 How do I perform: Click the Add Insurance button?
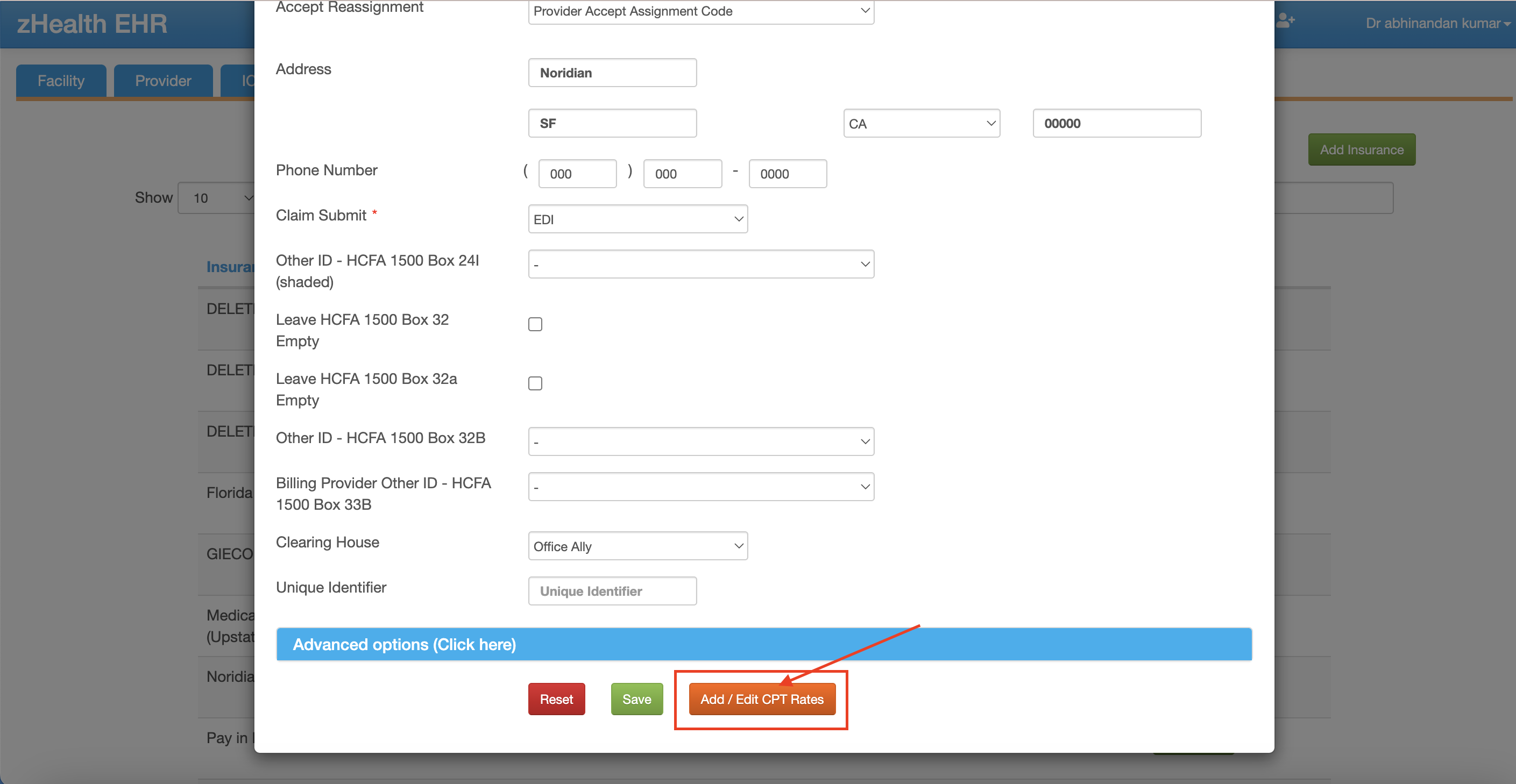pyautogui.click(x=1362, y=150)
